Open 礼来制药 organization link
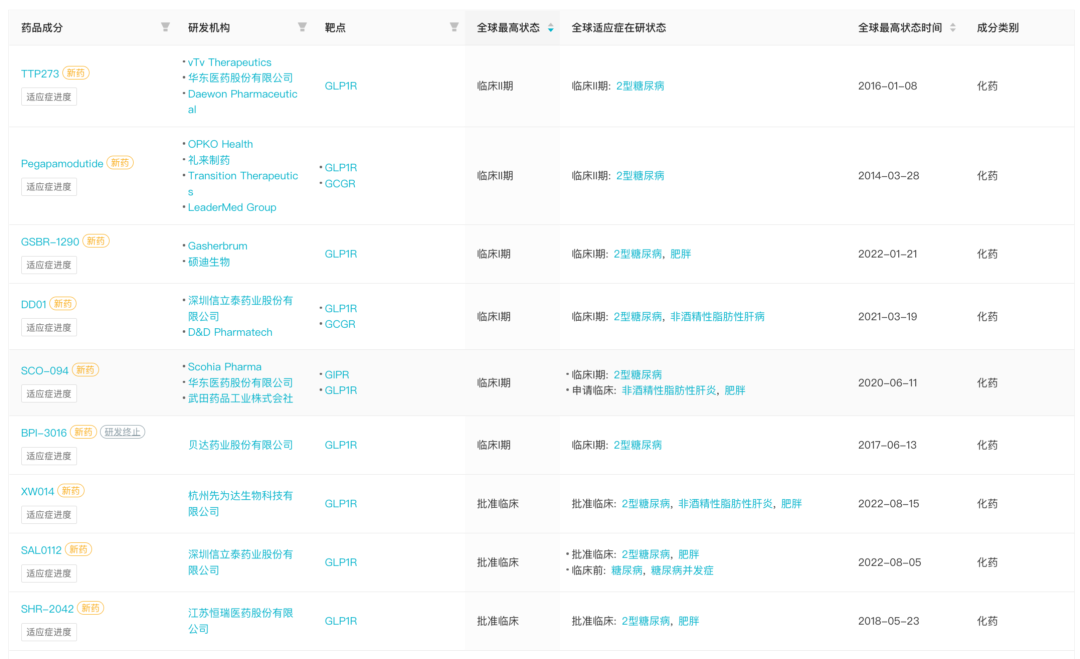 click(209, 160)
